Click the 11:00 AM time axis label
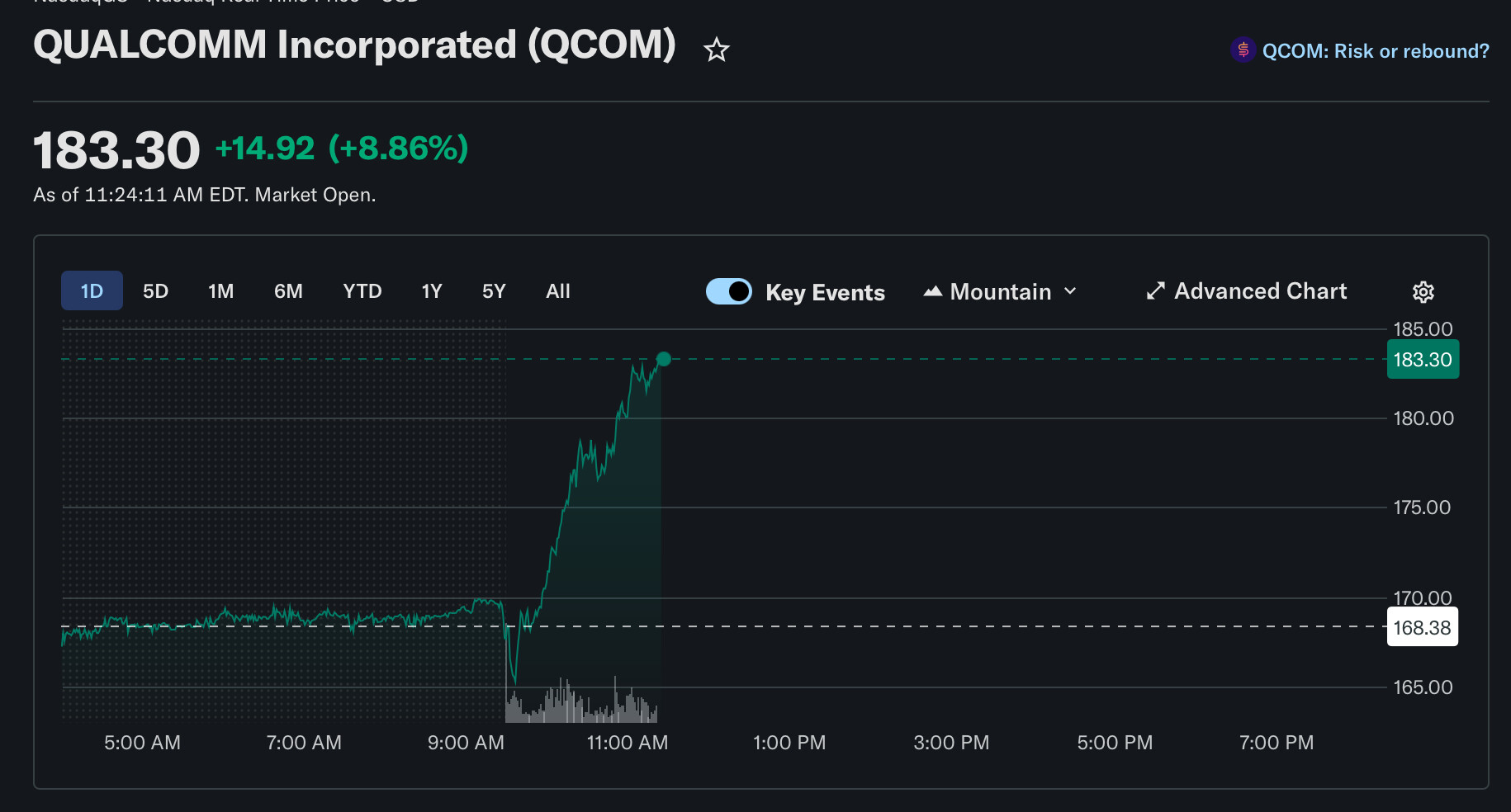1511x812 pixels. 628,743
